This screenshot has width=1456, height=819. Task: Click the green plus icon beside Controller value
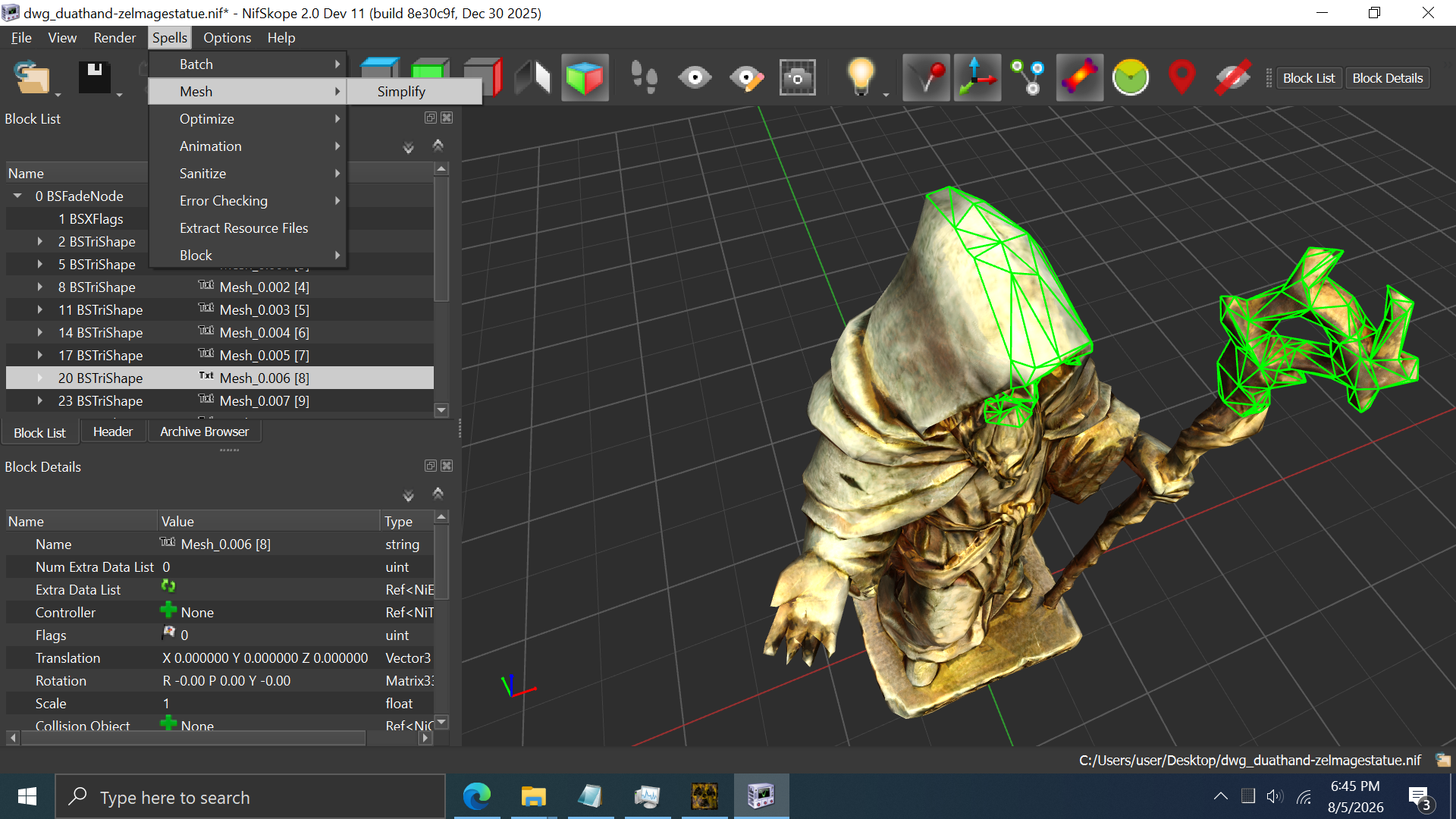click(x=168, y=609)
